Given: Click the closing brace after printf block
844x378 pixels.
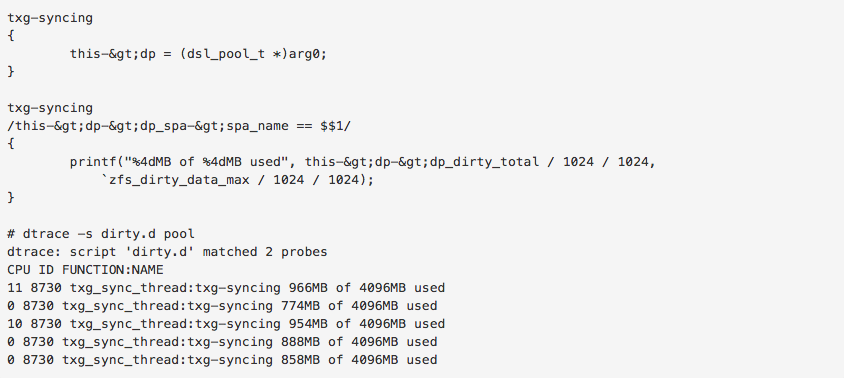Looking at the screenshot, I should pyautogui.click(x=11, y=198).
